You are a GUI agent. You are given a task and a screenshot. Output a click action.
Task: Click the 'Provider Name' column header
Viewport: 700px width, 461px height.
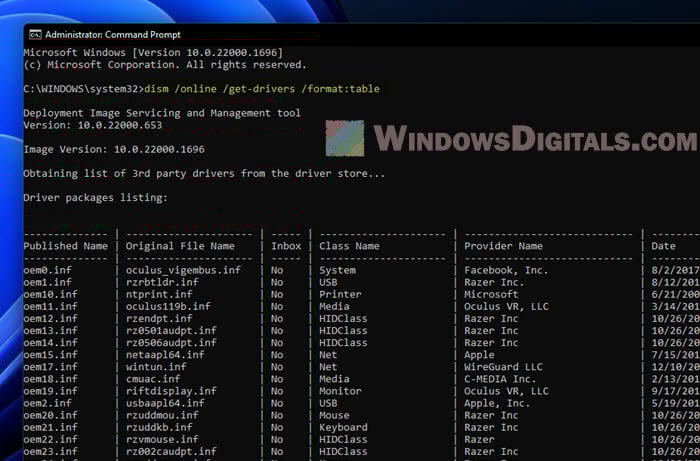[503, 246]
